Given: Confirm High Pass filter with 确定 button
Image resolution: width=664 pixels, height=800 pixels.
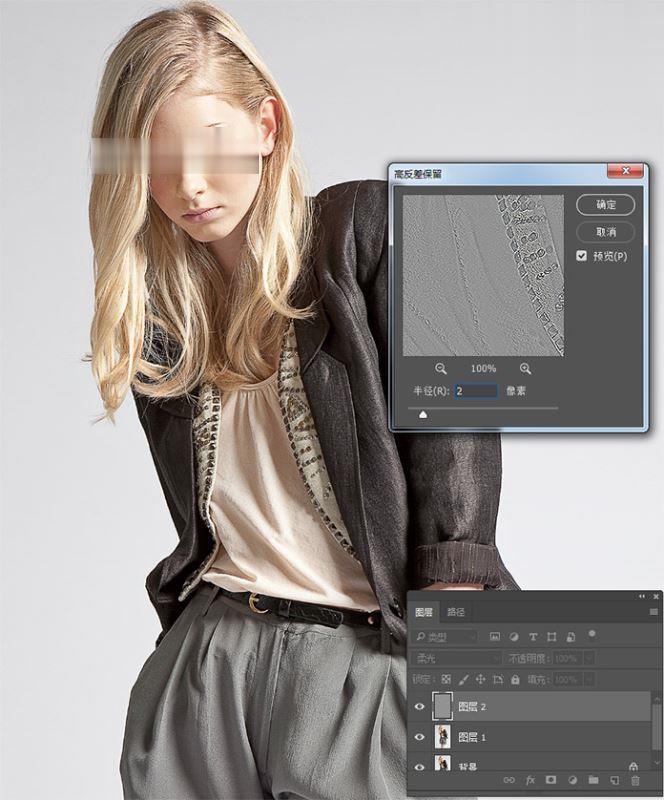Looking at the screenshot, I should coord(606,205).
